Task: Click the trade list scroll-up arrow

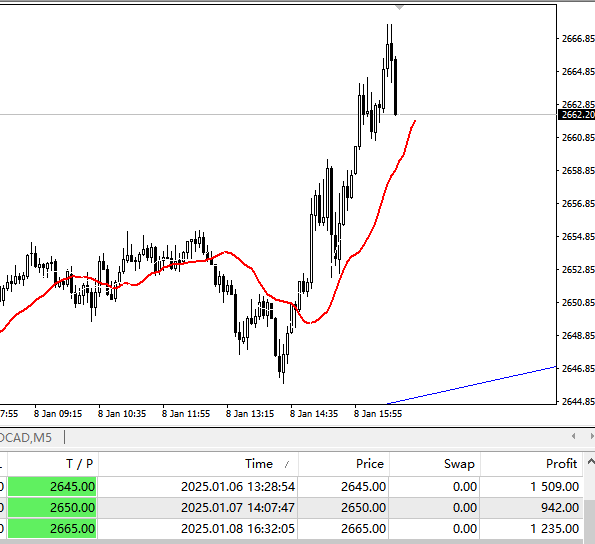Action: click(x=591, y=462)
